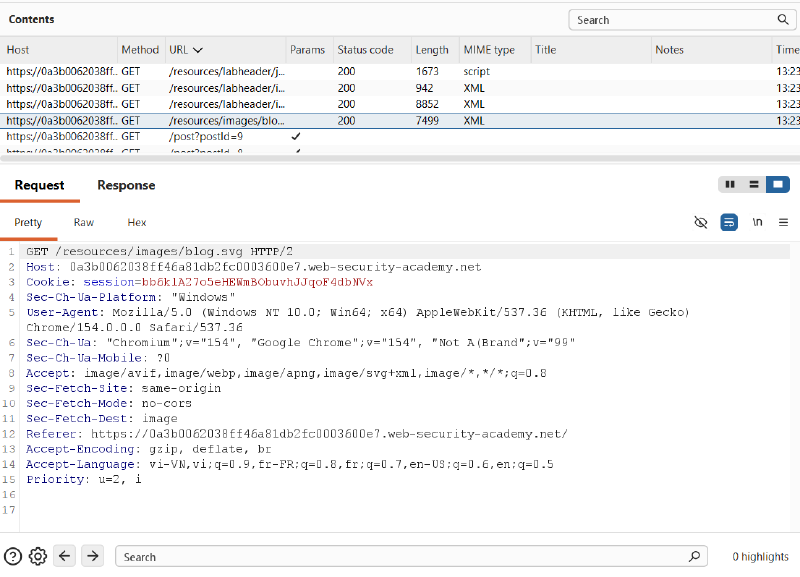Click the Sec-Fetch-Dest header line
This screenshot has width=800, height=577.
point(102,418)
